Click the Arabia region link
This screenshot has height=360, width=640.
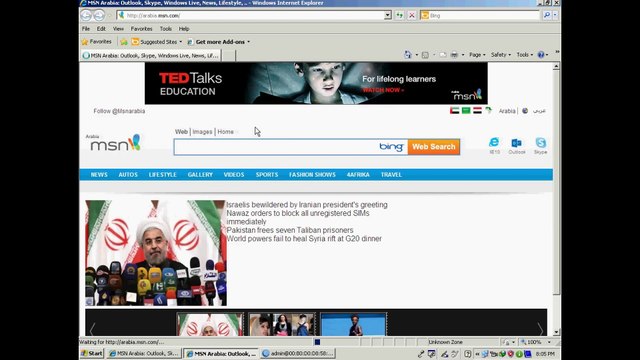(x=507, y=111)
